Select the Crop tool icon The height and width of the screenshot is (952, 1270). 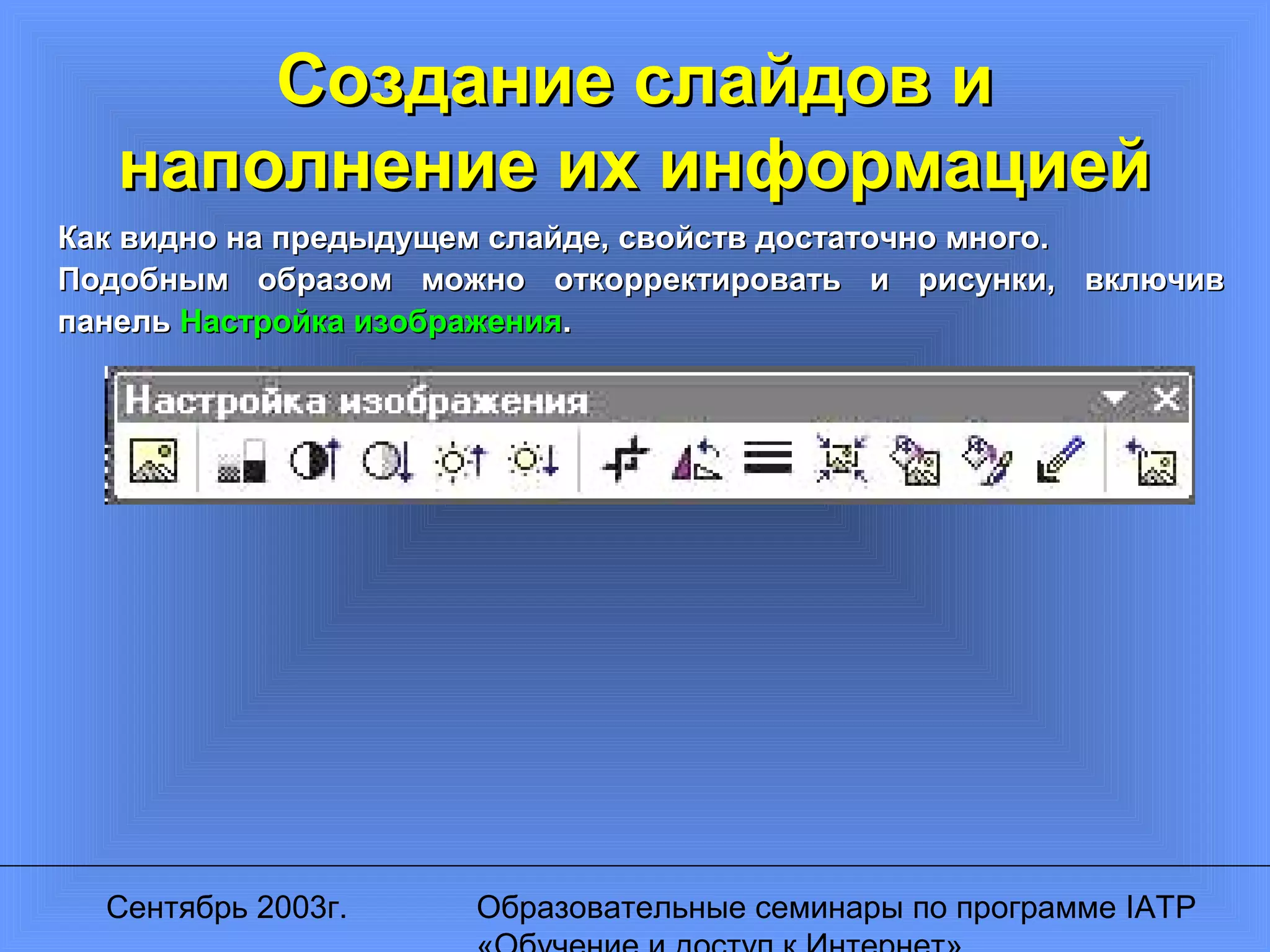(x=625, y=460)
